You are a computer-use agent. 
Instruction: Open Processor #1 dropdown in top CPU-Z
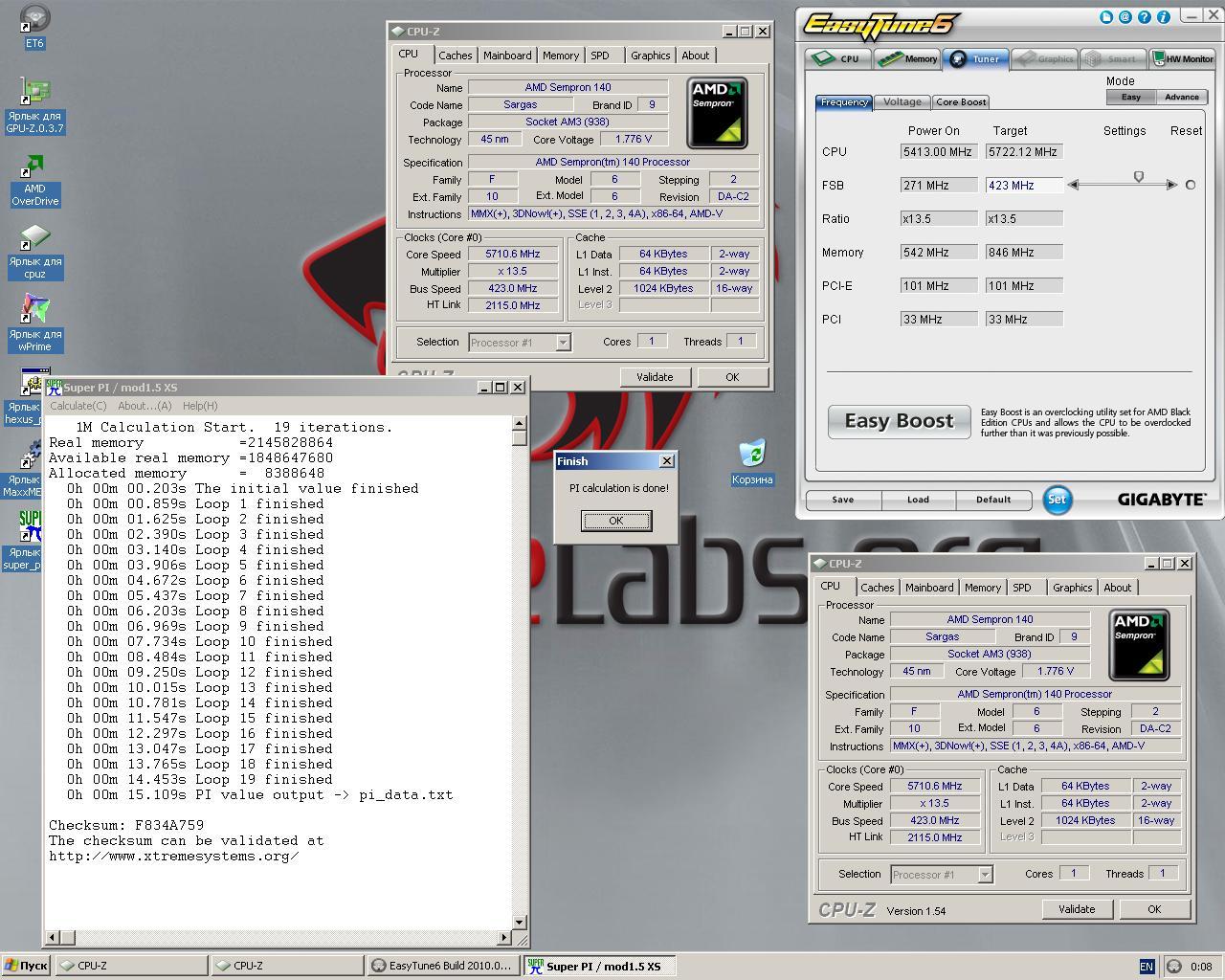point(563,343)
